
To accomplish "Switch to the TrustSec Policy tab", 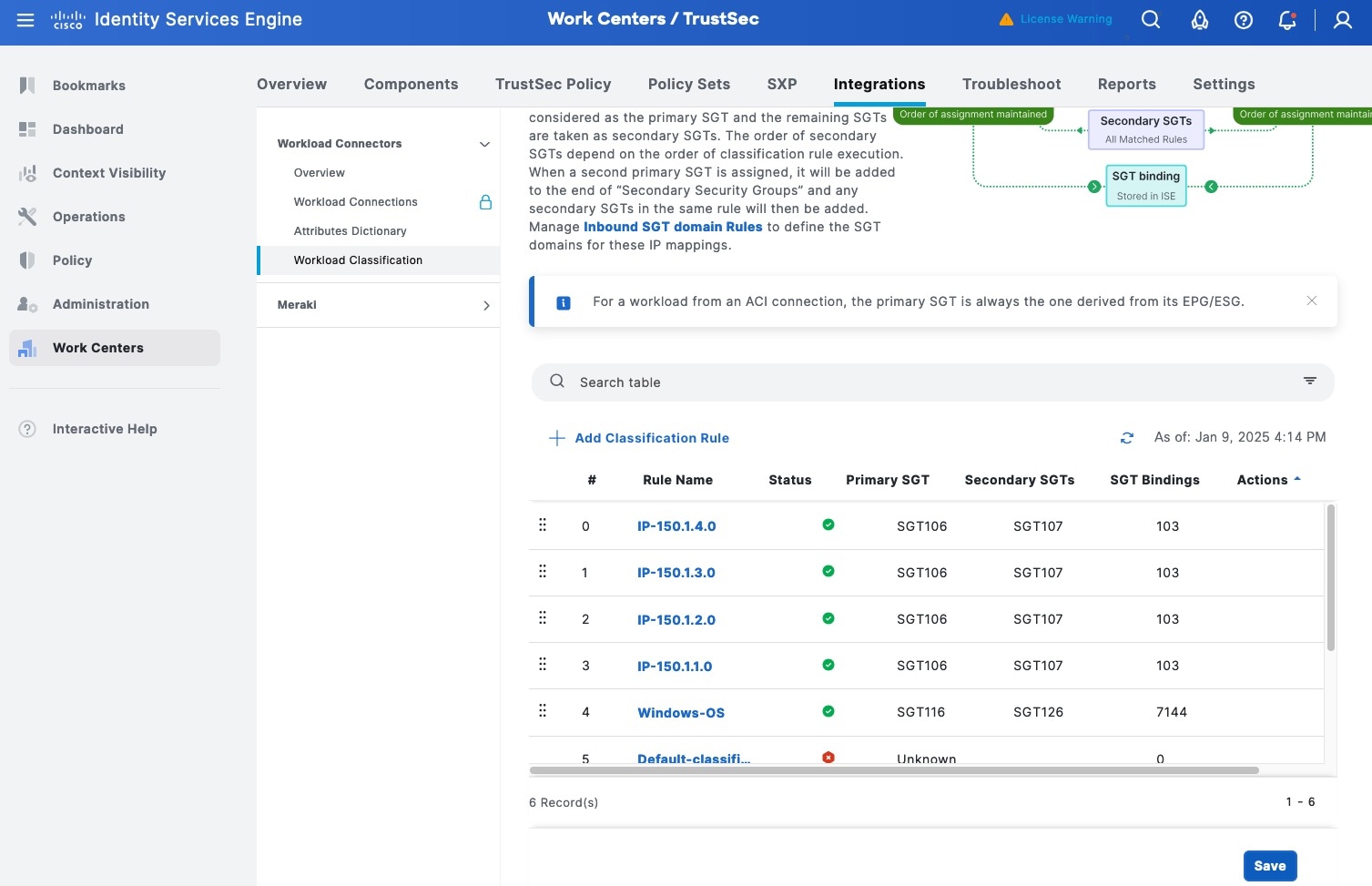I will pos(553,84).
